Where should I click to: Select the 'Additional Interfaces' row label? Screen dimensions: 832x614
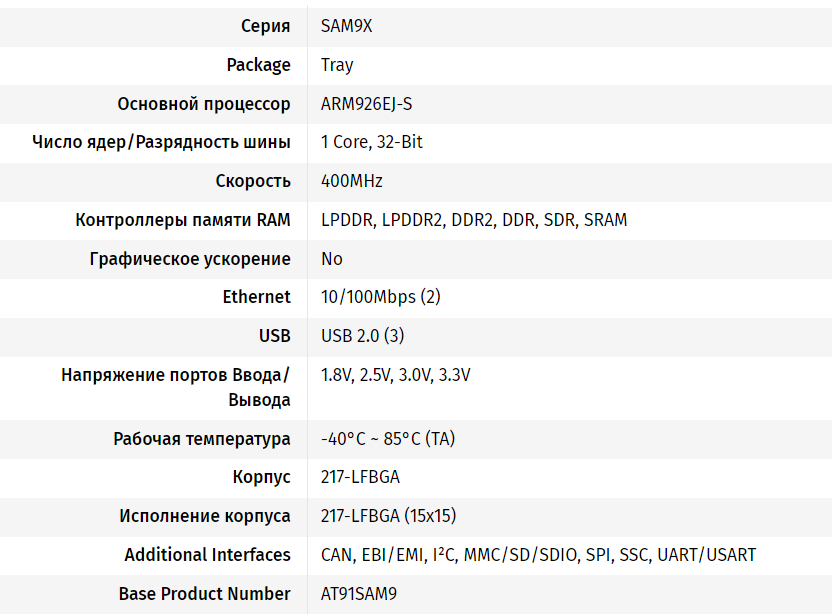(x=208, y=554)
